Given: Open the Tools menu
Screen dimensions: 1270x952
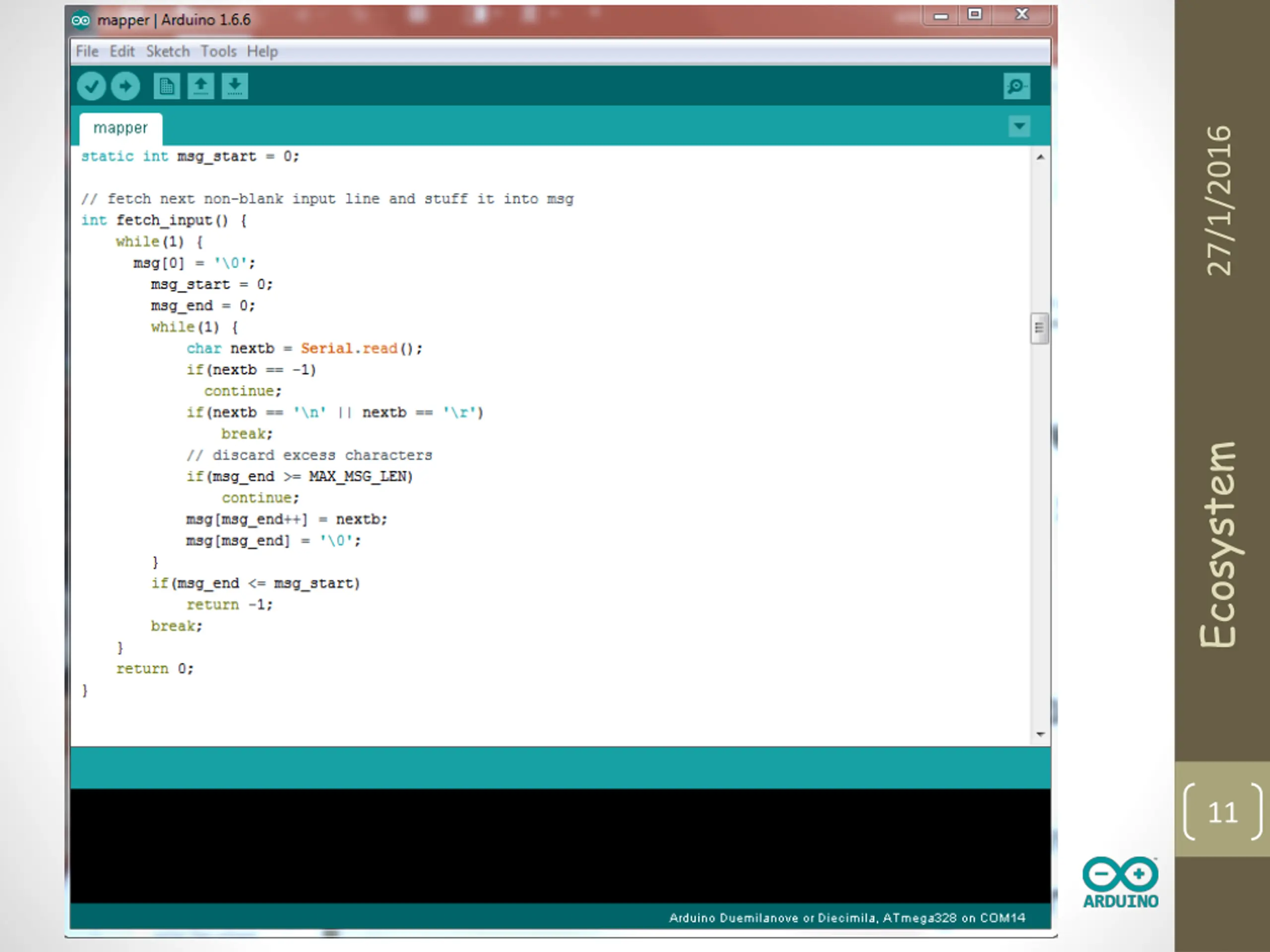Looking at the screenshot, I should point(218,52).
